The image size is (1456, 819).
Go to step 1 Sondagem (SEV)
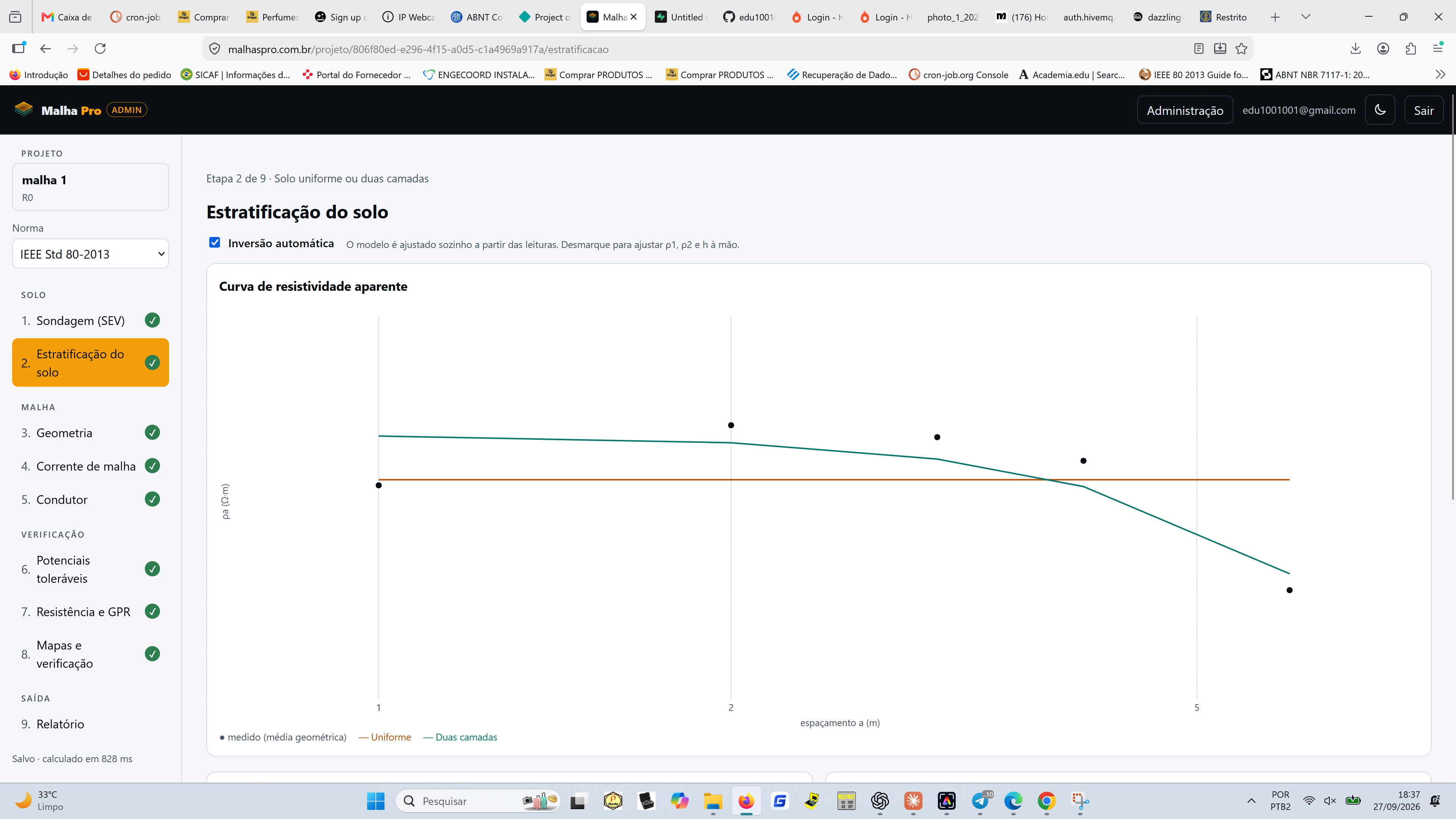(x=91, y=320)
